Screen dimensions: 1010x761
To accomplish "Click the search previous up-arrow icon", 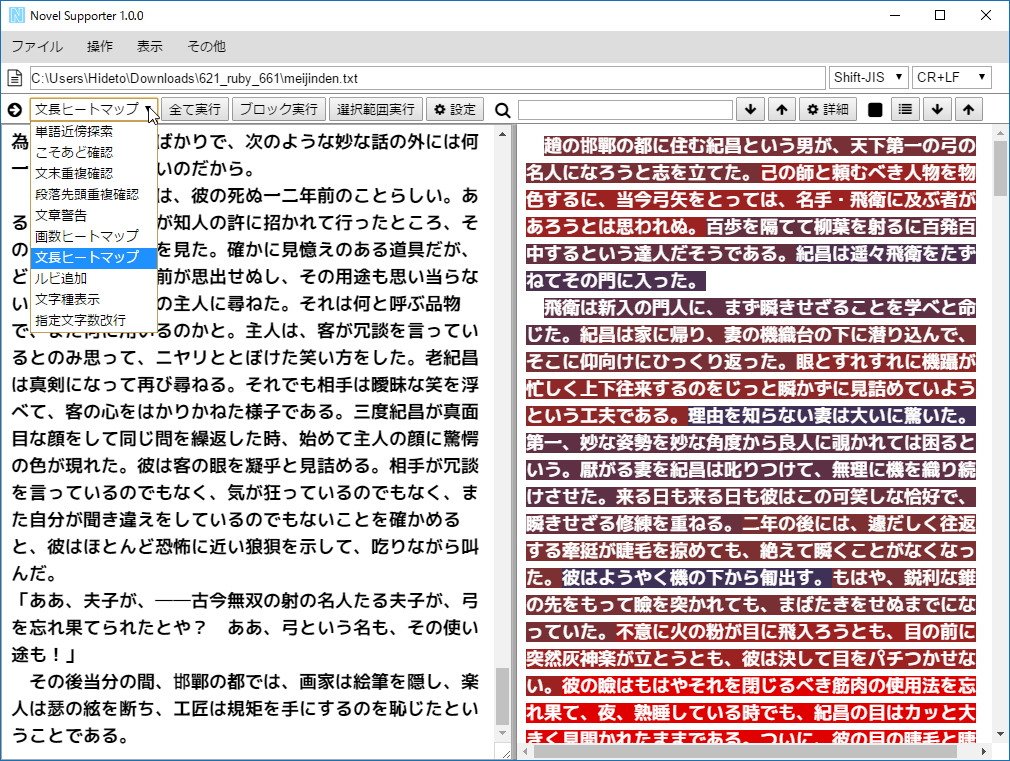I will click(781, 109).
